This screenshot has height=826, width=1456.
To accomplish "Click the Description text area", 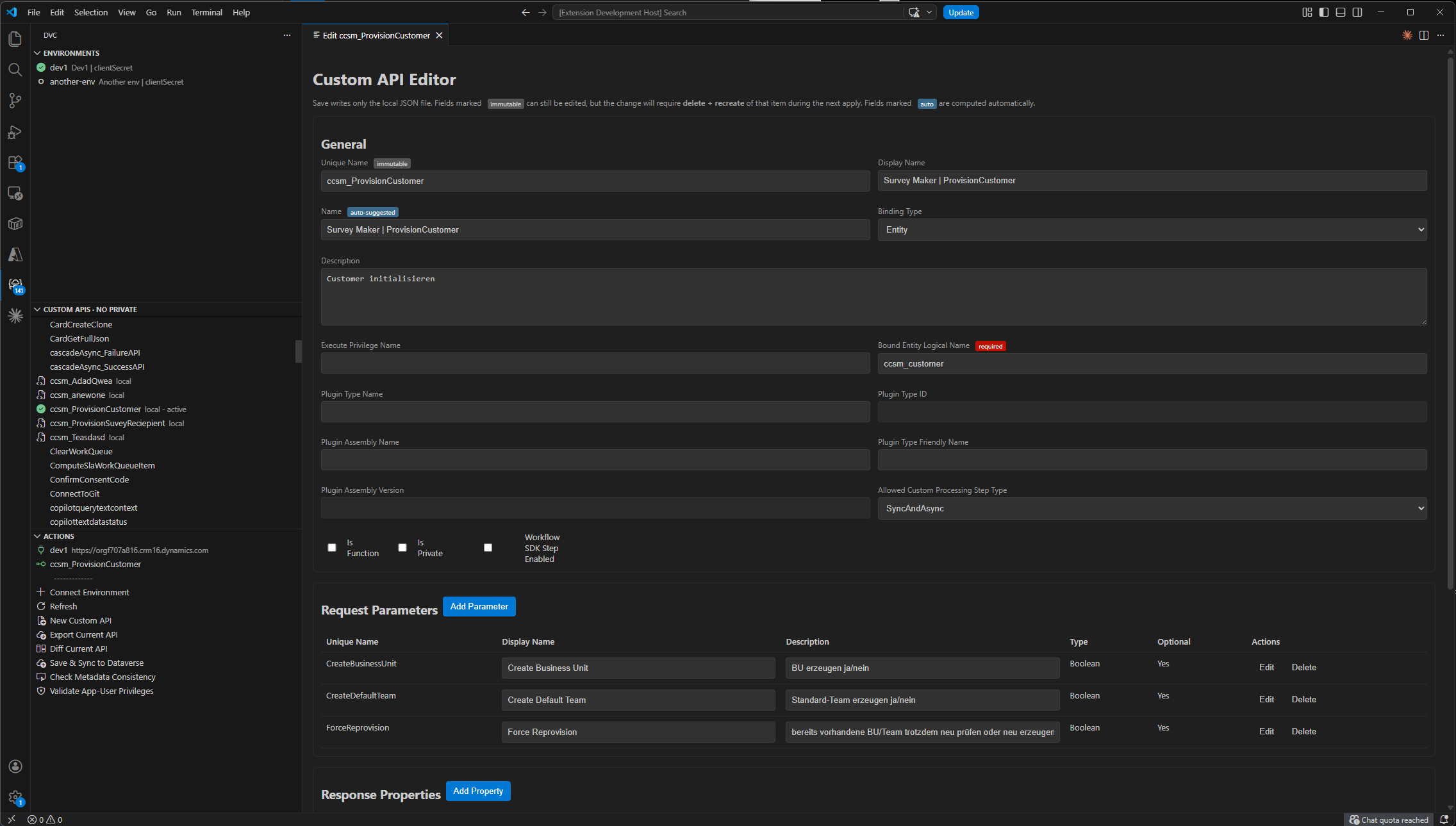I will click(x=874, y=297).
